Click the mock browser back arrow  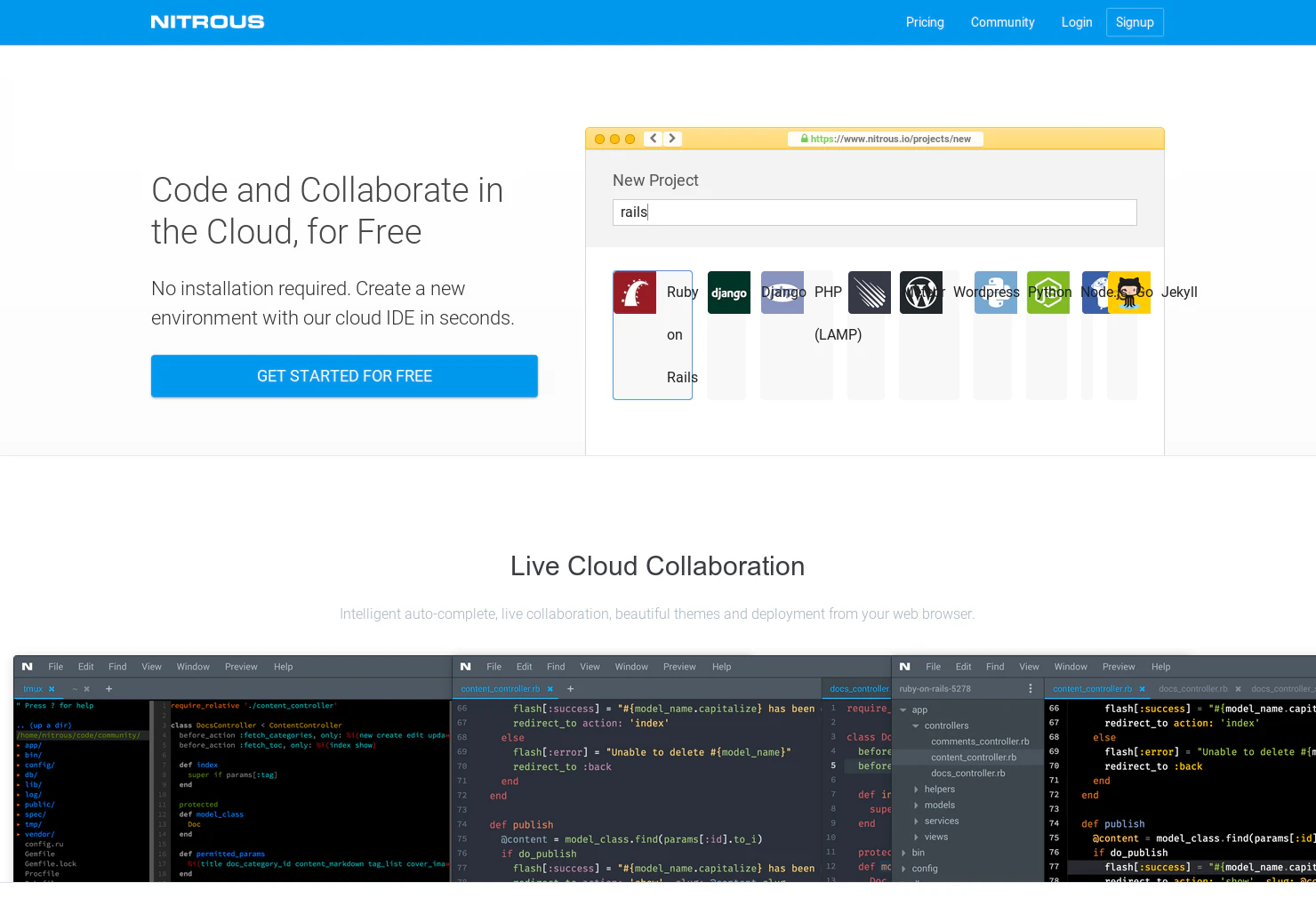(x=654, y=139)
